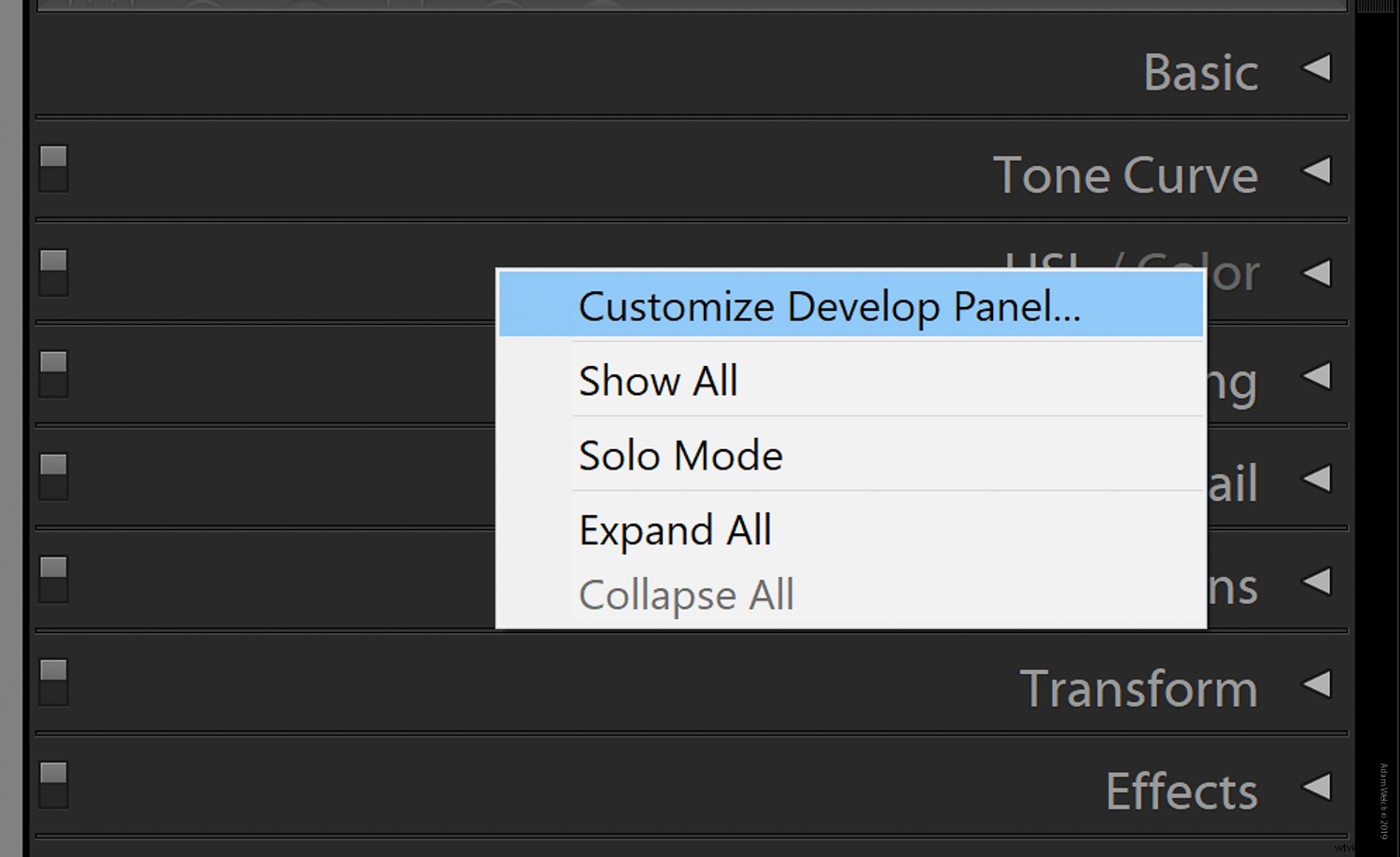
Task: Click Expand All in the context menu
Action: (675, 529)
